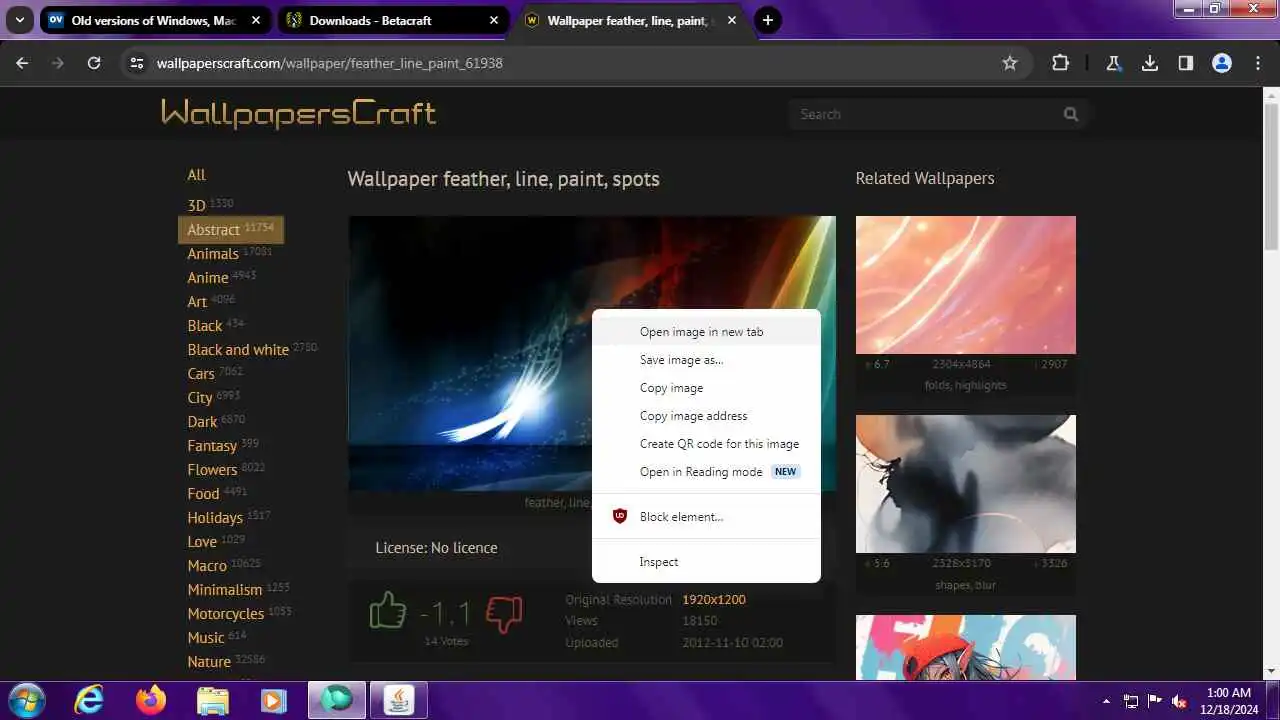Image resolution: width=1280 pixels, height=720 pixels.
Task: Click the green thumbs-up vote icon
Action: pos(388,610)
